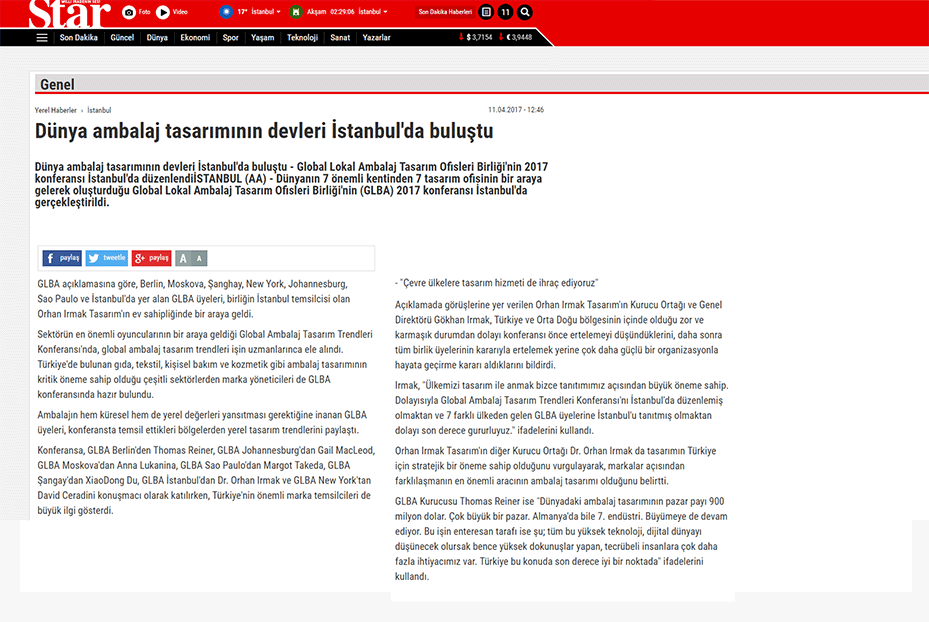Decrease font size with small A
This screenshot has width=929, height=622.
[x=199, y=258]
